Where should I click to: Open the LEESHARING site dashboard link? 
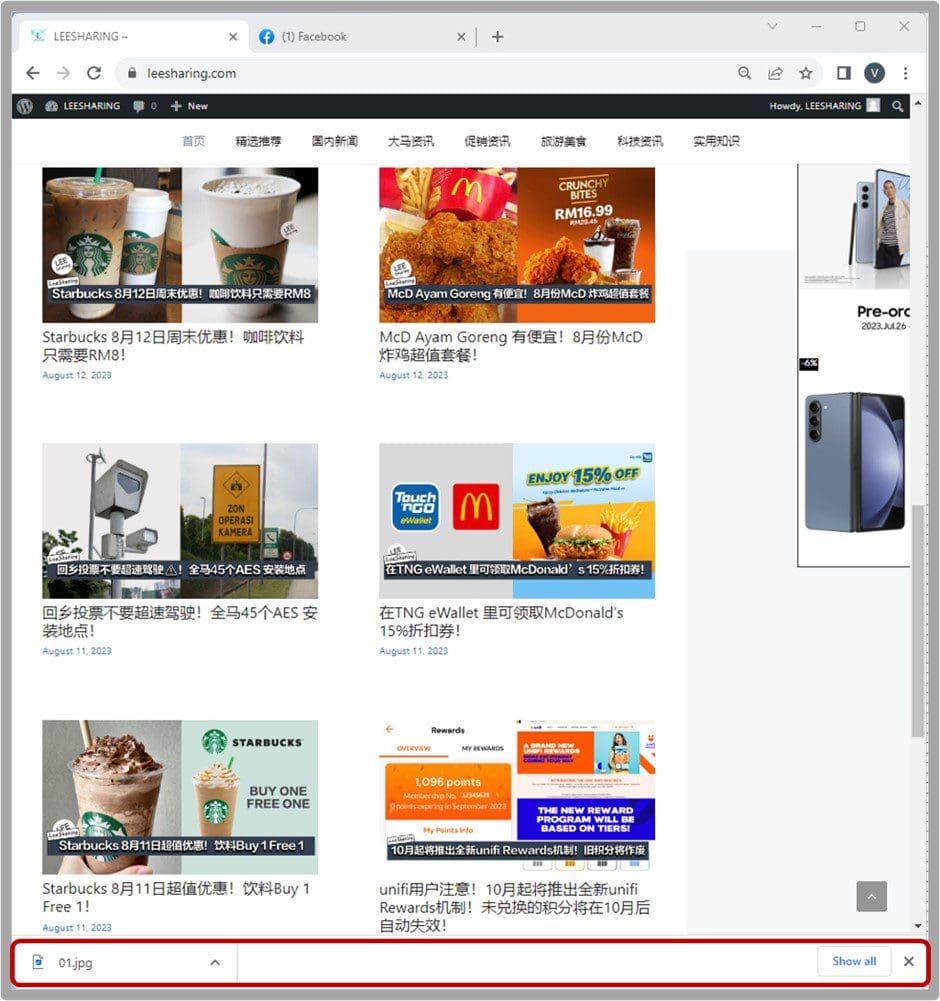[82, 106]
